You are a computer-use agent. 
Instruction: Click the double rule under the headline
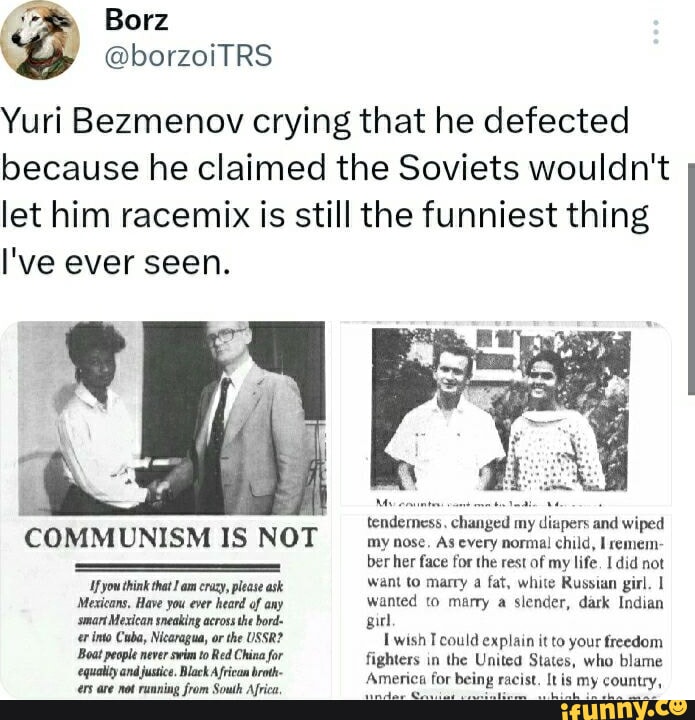tap(177, 567)
